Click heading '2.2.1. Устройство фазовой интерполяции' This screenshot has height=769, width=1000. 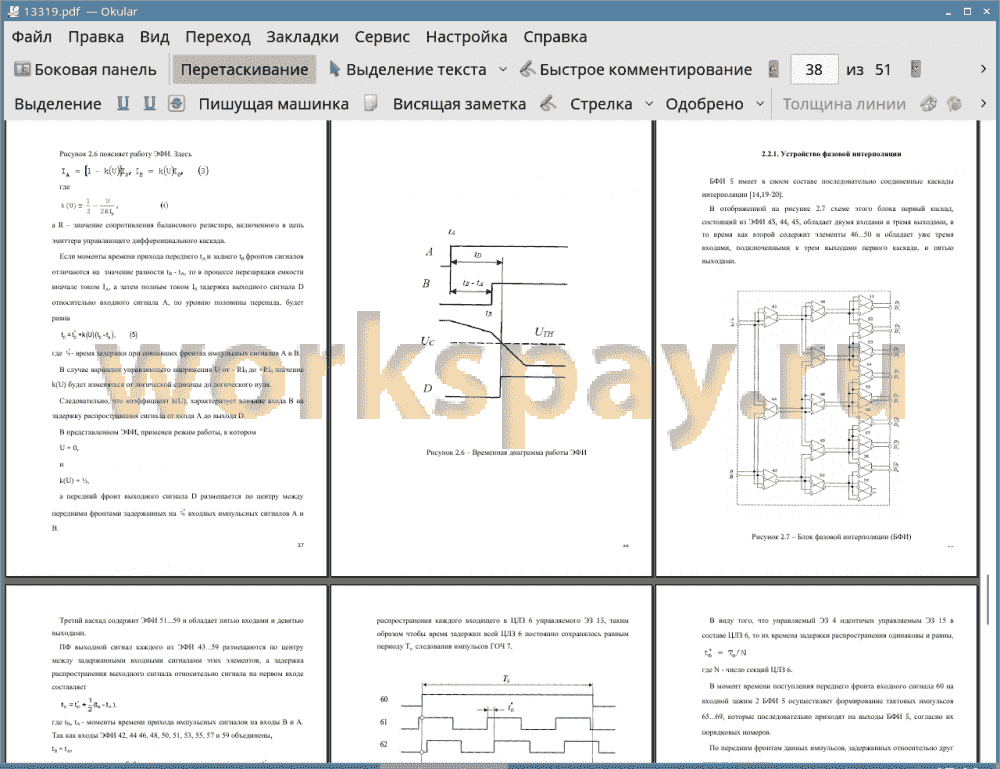[x=831, y=154]
